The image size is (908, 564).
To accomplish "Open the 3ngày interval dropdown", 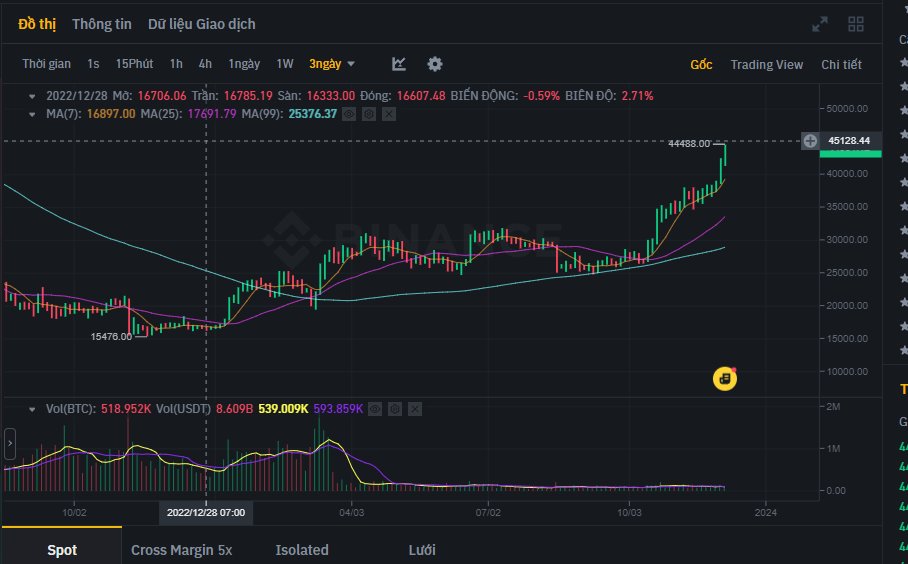I will coord(332,64).
